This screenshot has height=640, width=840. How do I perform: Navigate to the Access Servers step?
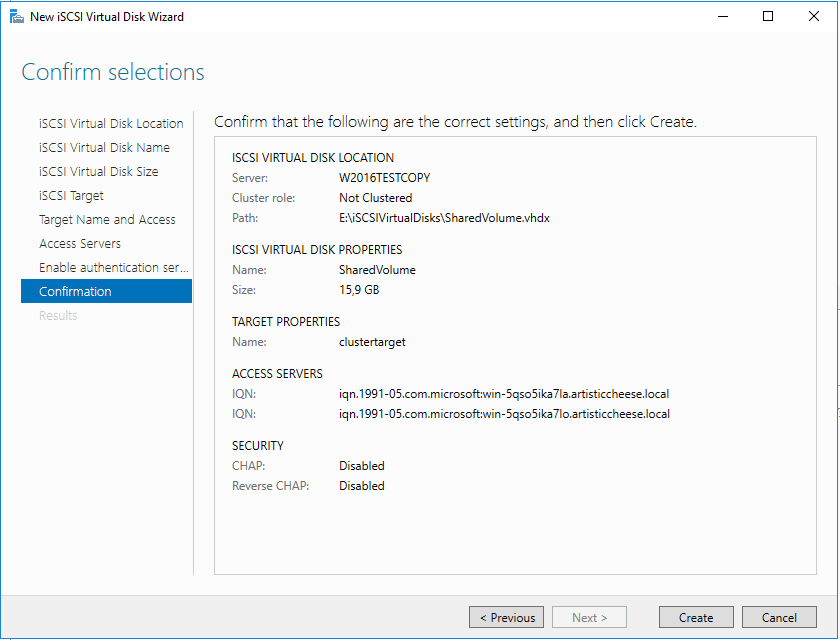pos(80,244)
